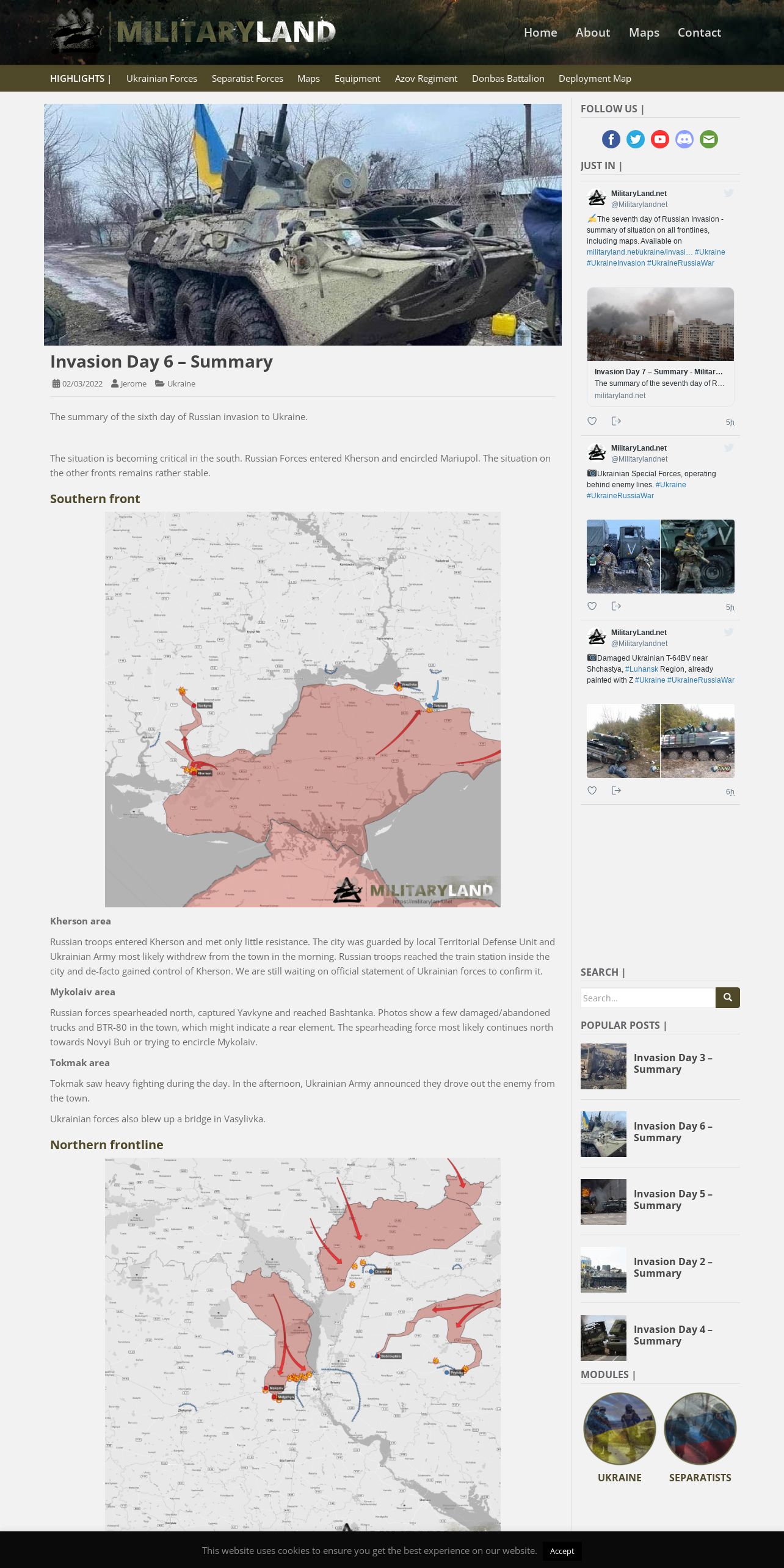
Task: Open the email follow icon
Action: tap(709, 139)
